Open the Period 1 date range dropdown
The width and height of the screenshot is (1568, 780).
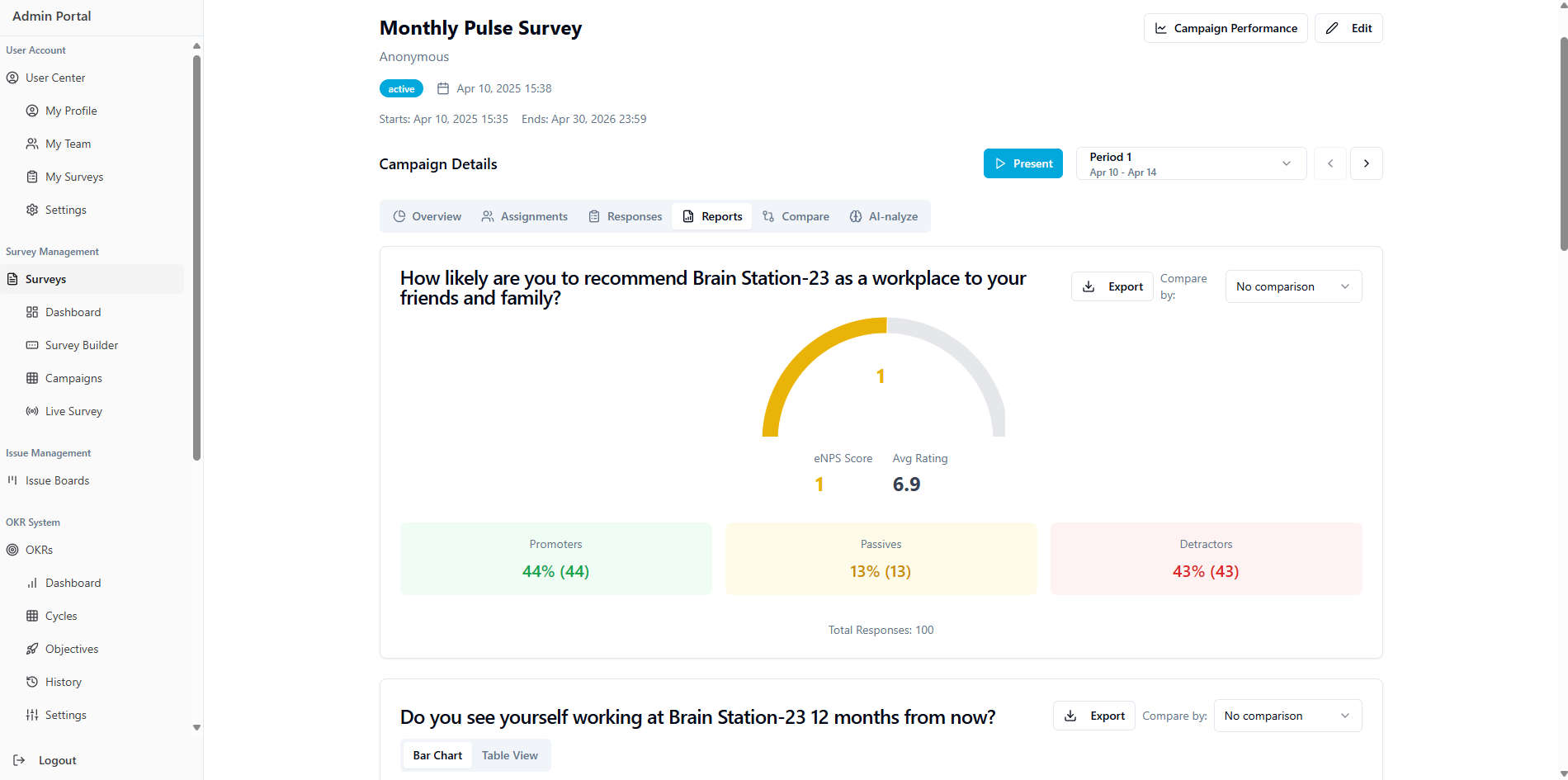1191,163
